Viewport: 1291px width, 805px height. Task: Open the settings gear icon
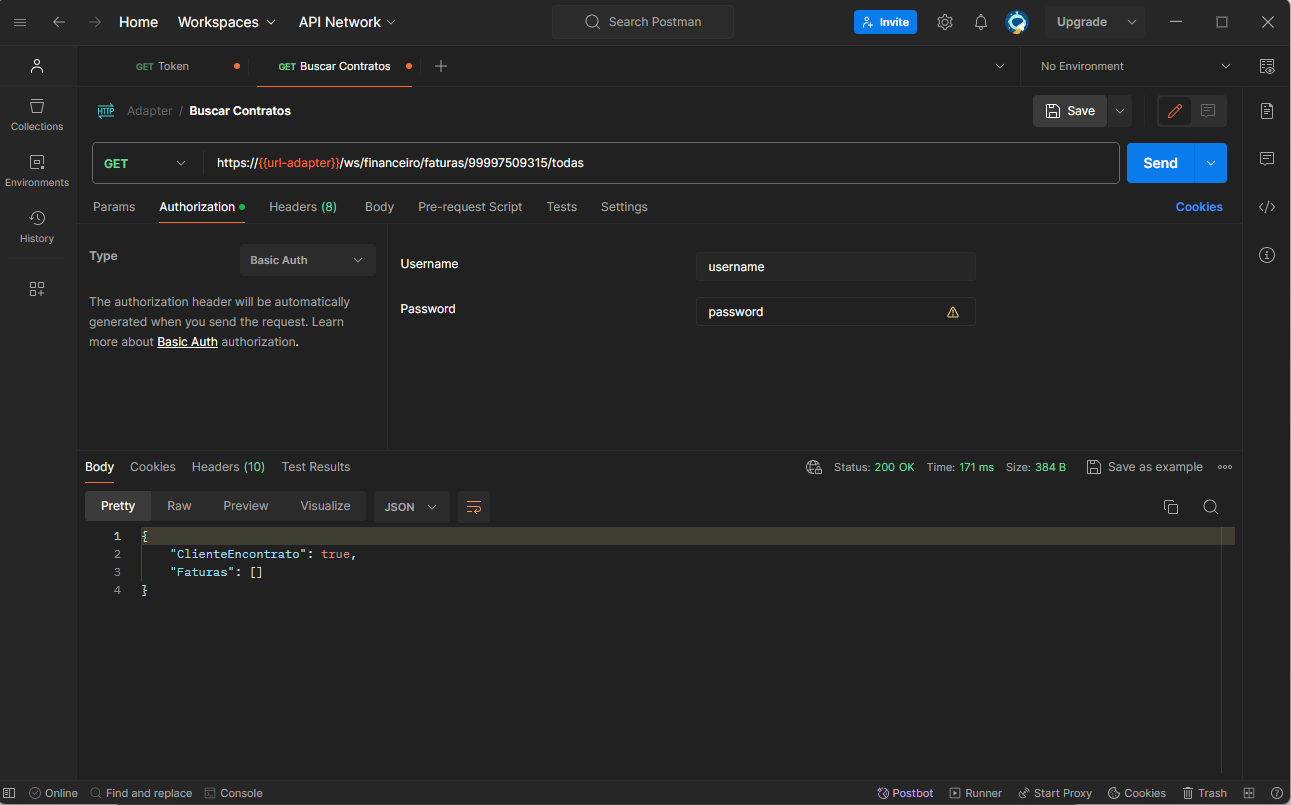click(945, 22)
